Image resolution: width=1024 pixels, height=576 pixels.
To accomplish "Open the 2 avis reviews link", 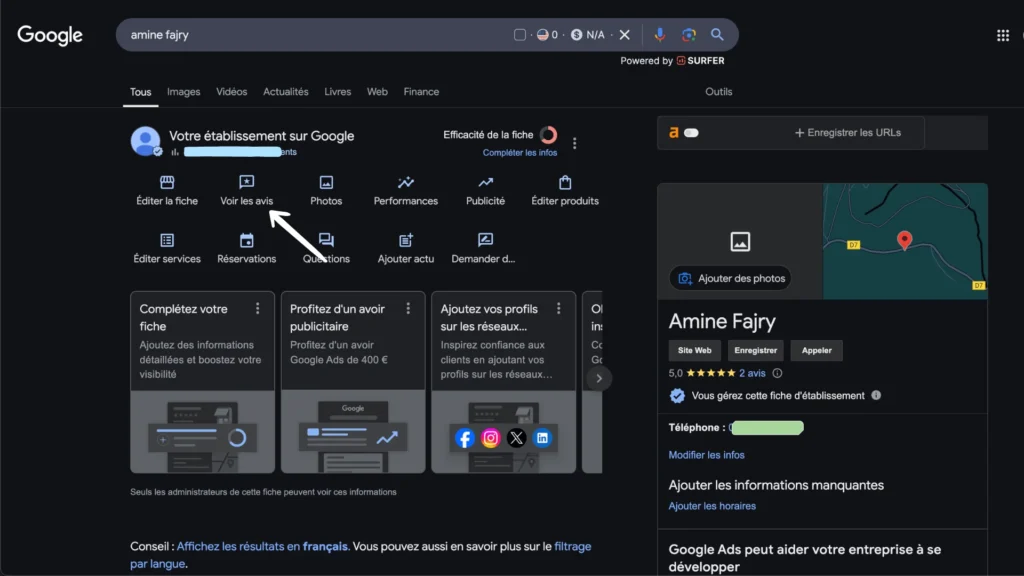I will [752, 373].
